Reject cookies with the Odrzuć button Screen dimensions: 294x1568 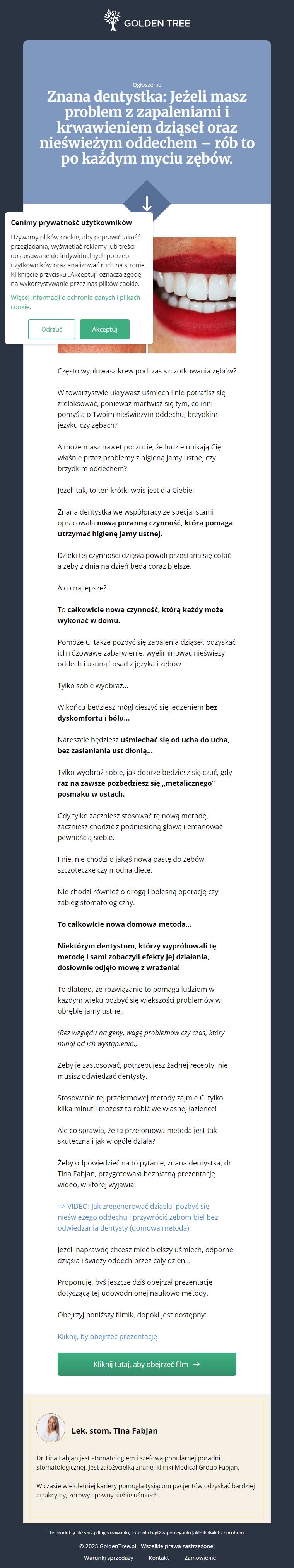(x=51, y=329)
